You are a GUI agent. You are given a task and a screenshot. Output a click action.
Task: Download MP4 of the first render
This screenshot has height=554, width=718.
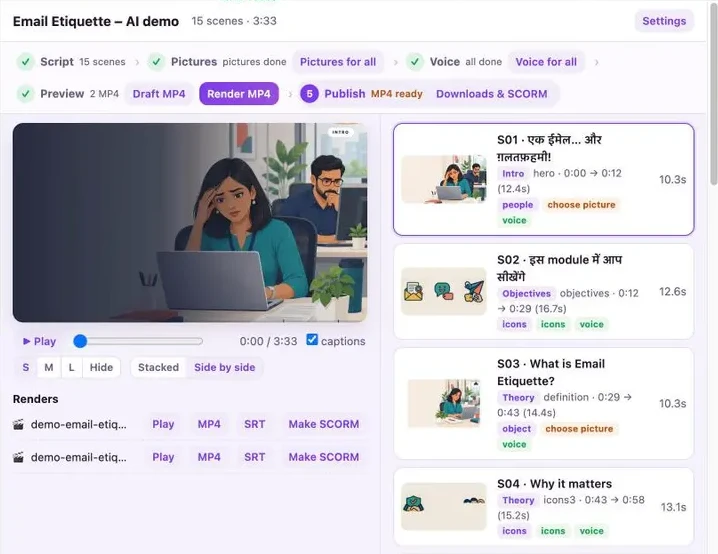(209, 424)
